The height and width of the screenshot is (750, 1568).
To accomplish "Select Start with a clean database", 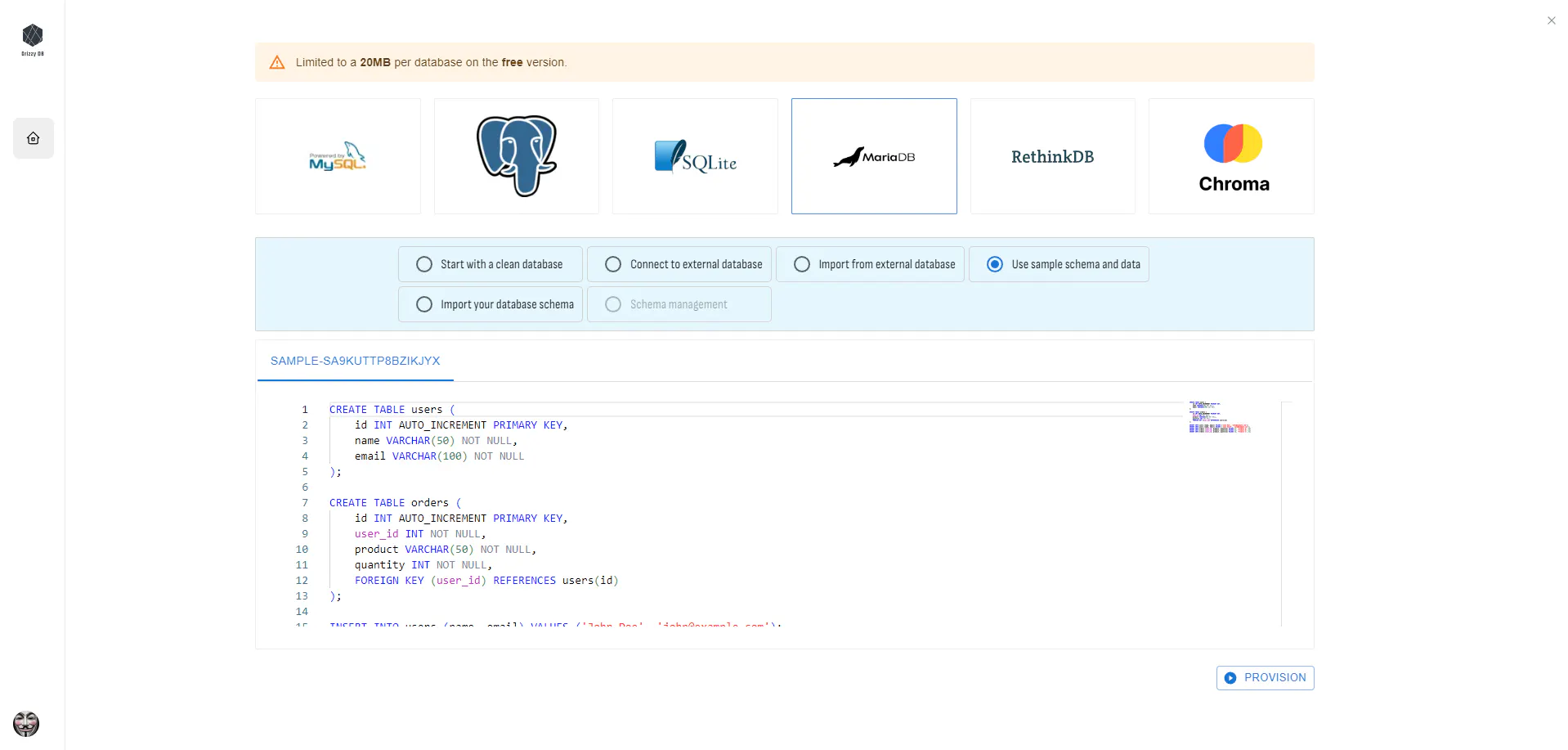I will point(491,264).
